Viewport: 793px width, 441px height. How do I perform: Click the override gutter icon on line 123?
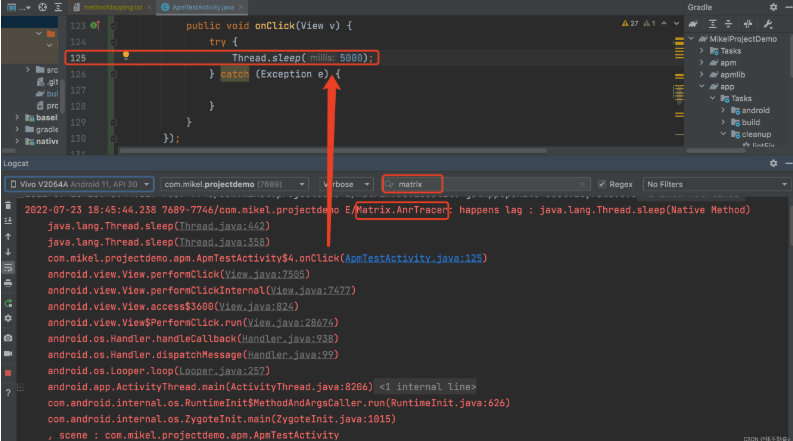click(x=95, y=25)
